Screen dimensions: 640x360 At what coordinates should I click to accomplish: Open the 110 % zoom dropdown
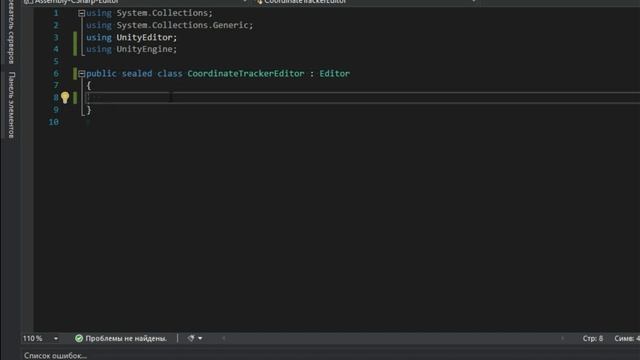(56, 338)
